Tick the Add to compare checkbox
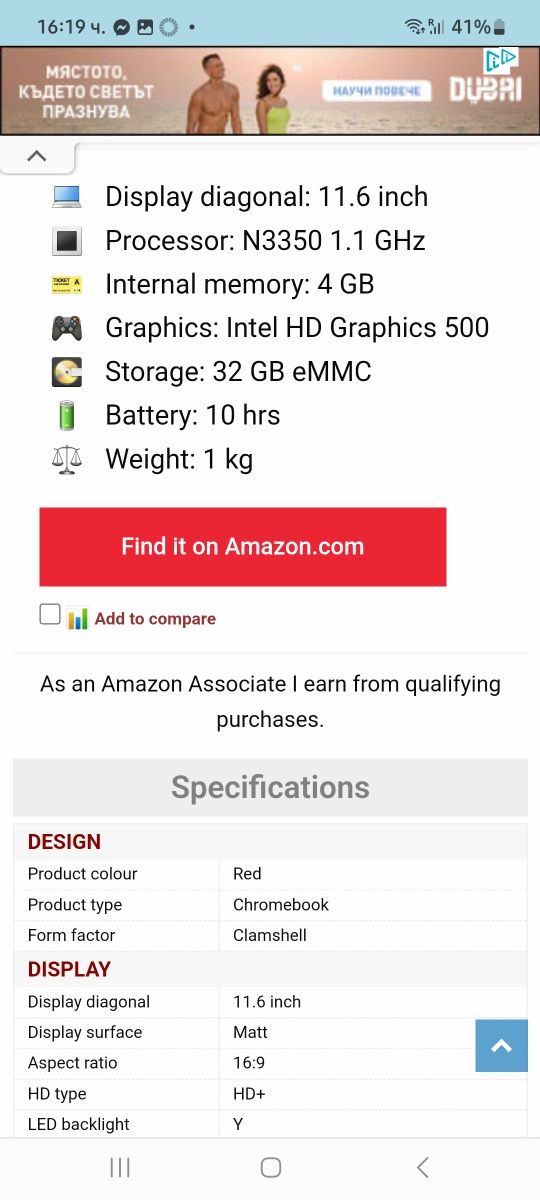The width and height of the screenshot is (540, 1200). pos(50,614)
